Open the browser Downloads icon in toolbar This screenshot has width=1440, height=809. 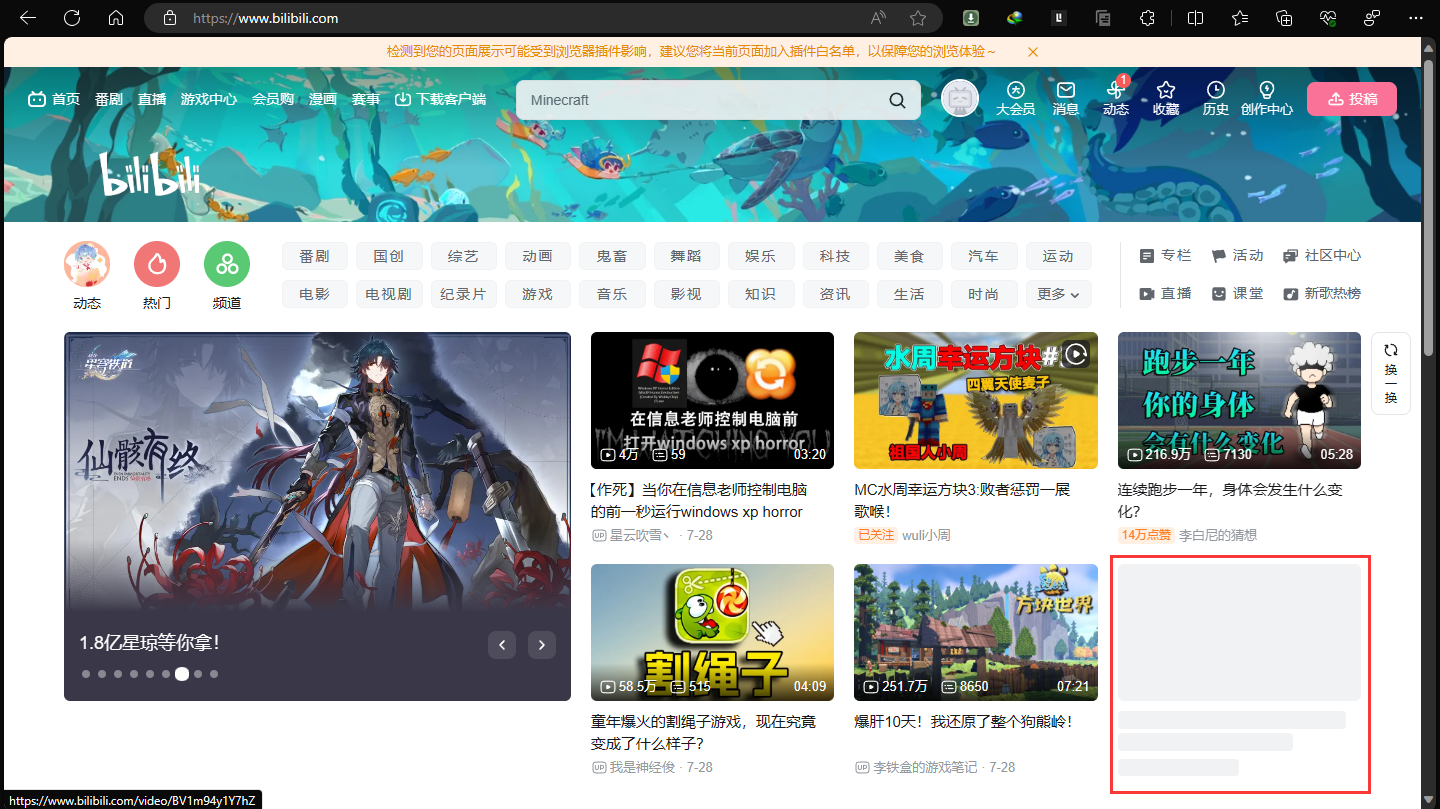point(970,18)
